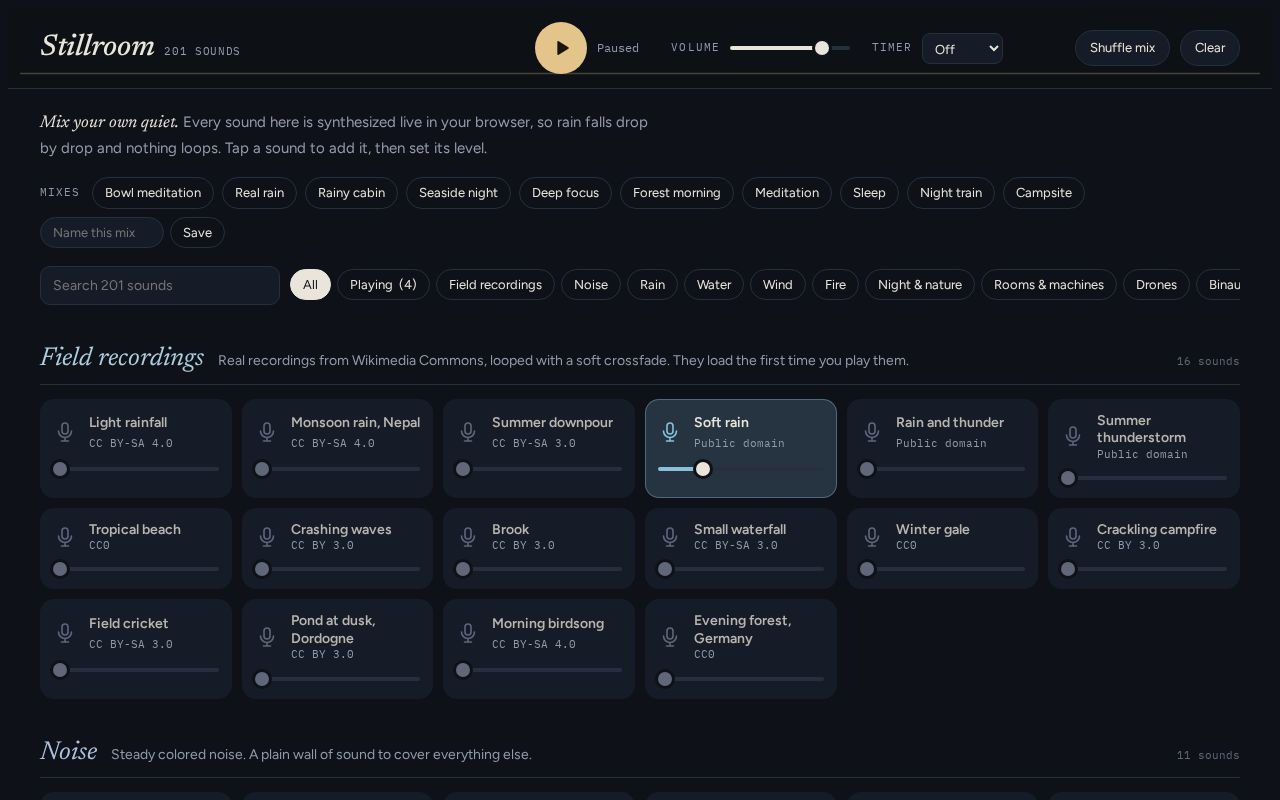Click the microphone icon on Morning birdsong
The height and width of the screenshot is (800, 1280).
point(468,633)
